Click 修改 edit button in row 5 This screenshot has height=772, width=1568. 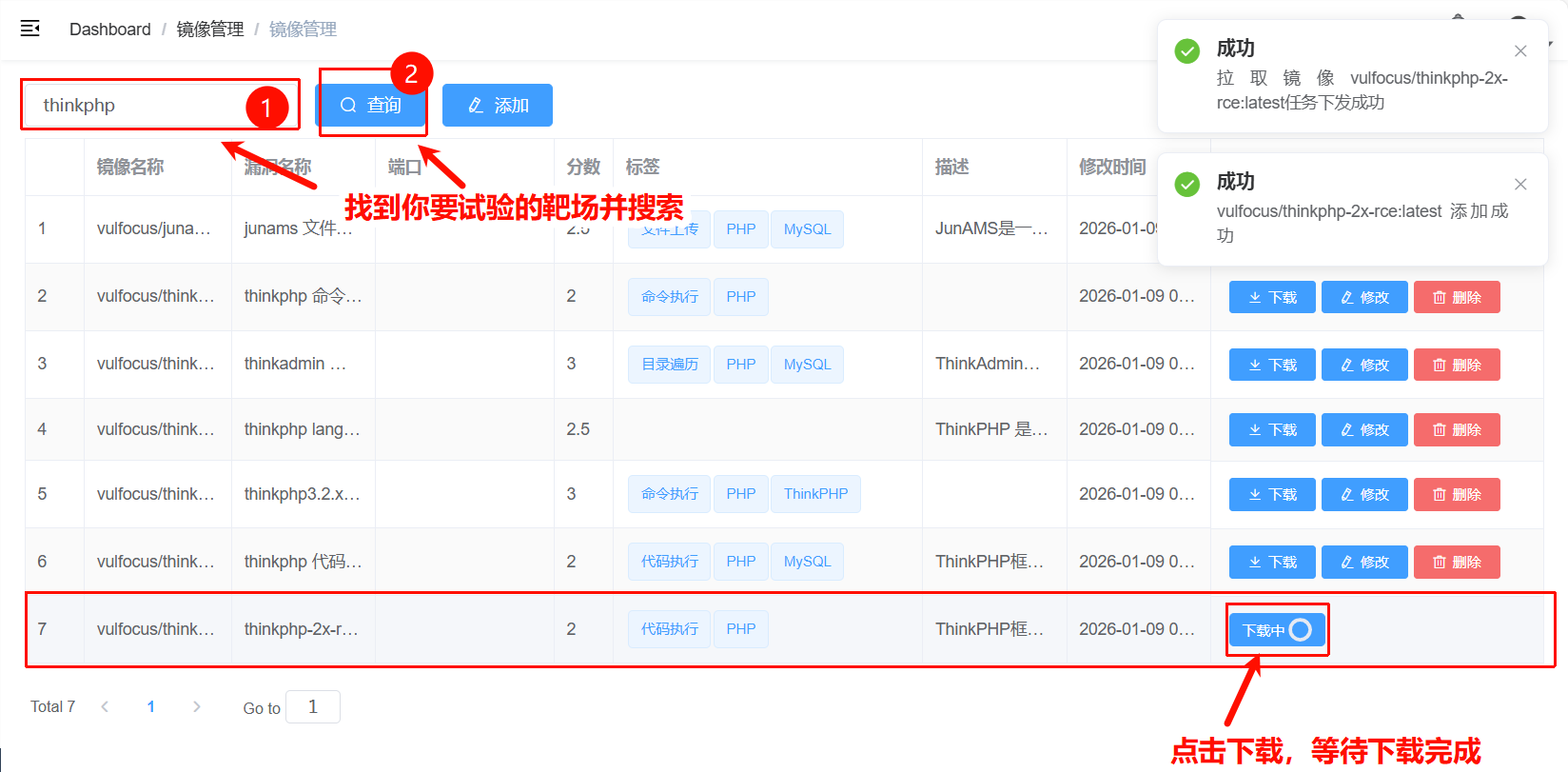point(1364,494)
